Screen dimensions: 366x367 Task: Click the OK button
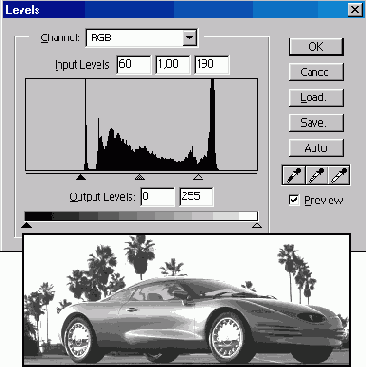pyautogui.click(x=316, y=47)
